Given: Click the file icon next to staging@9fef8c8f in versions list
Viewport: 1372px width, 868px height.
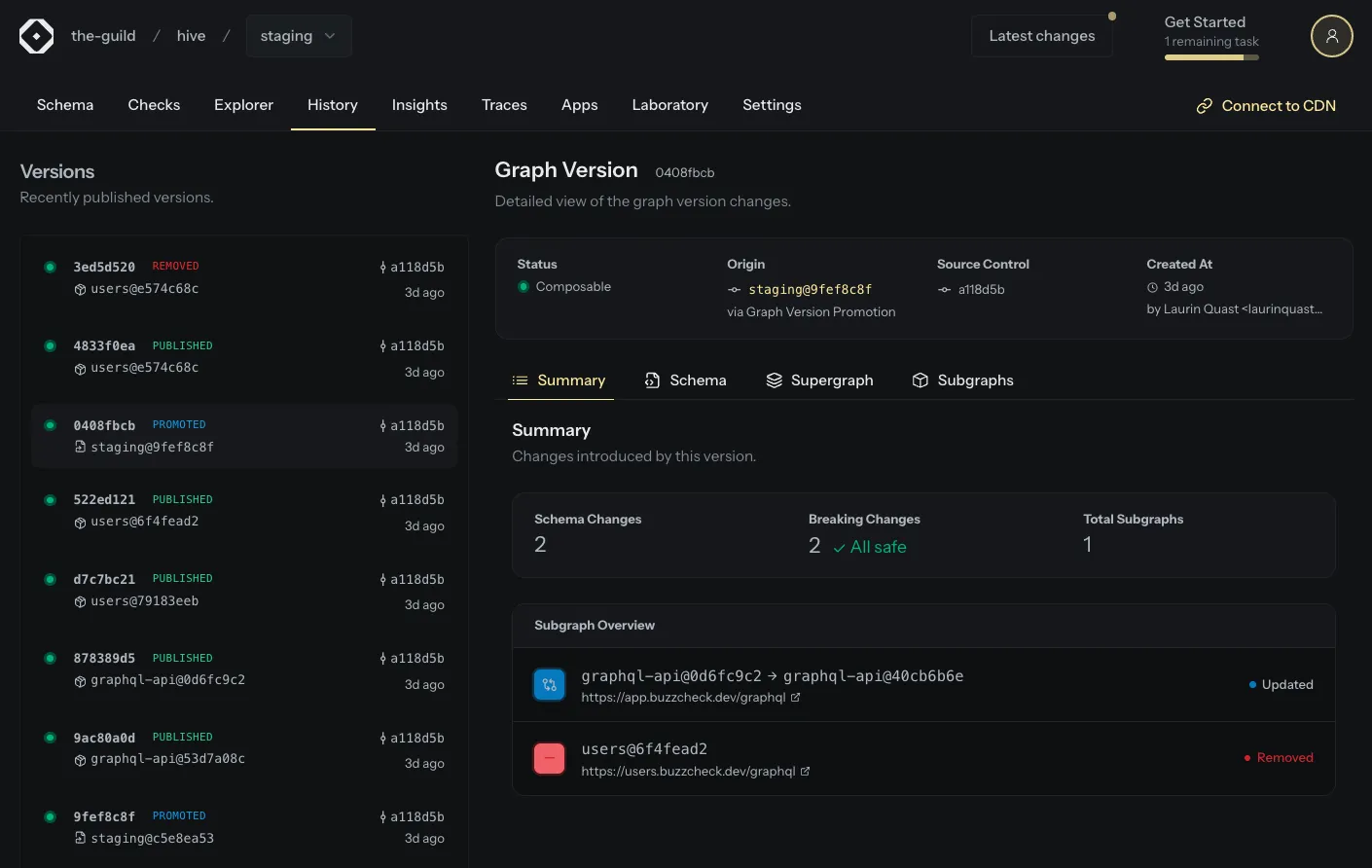Looking at the screenshot, I should point(80,448).
